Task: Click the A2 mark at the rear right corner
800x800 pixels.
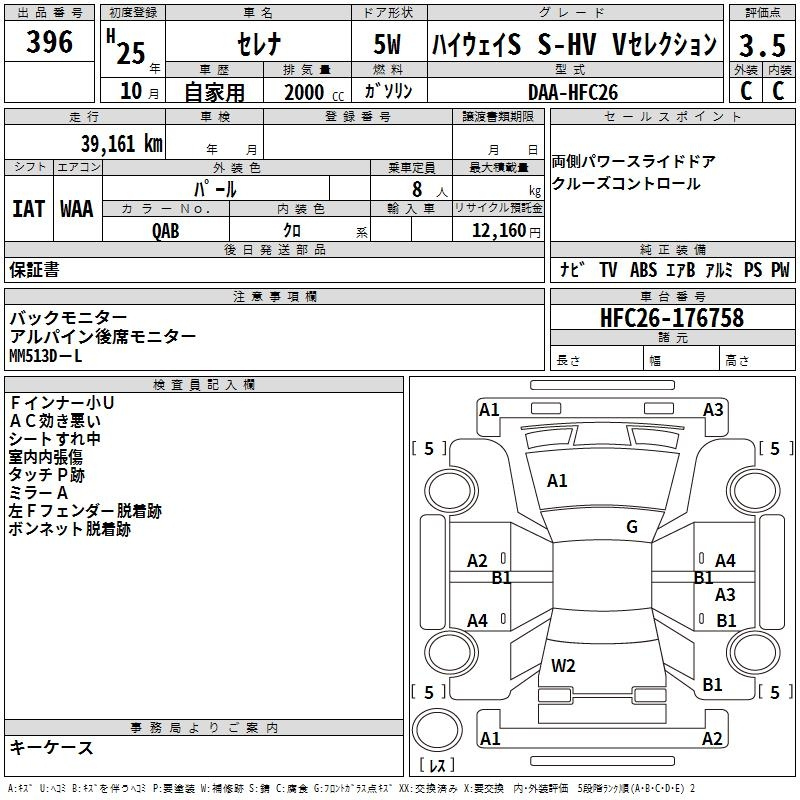Action: pyautogui.click(x=712, y=739)
